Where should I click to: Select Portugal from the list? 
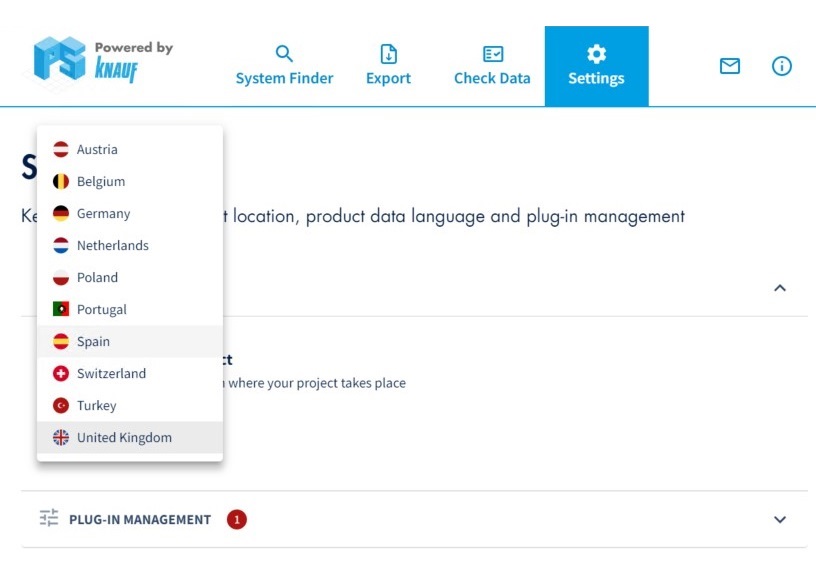101,310
